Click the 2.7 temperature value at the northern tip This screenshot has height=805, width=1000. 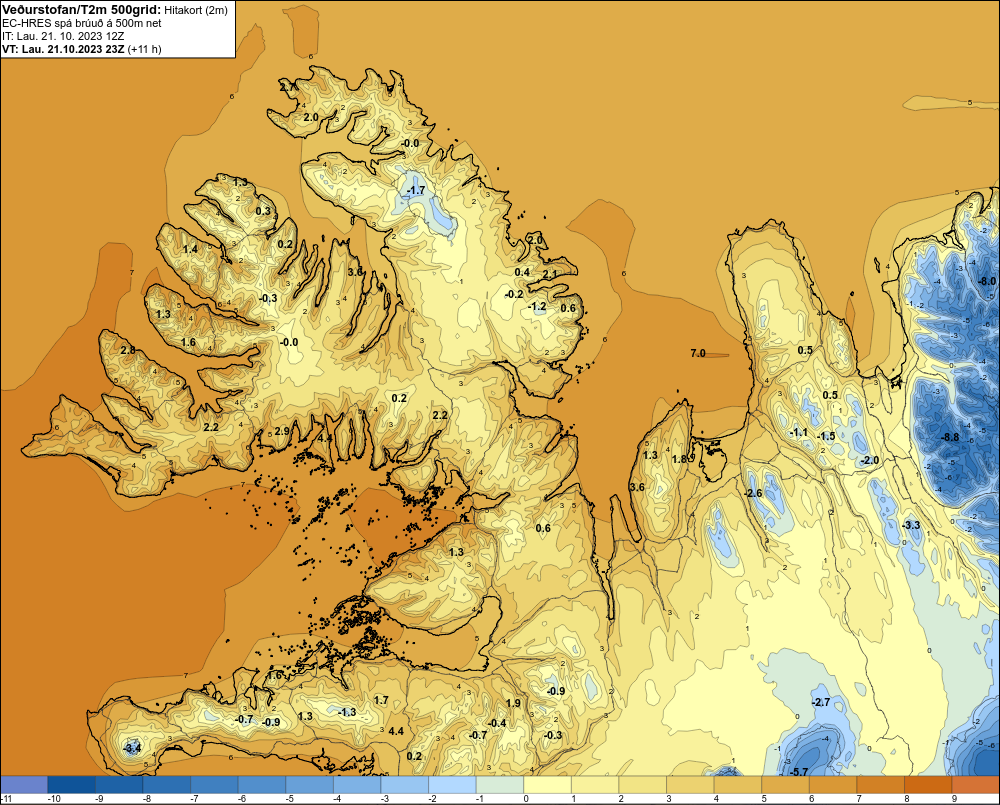click(x=287, y=87)
